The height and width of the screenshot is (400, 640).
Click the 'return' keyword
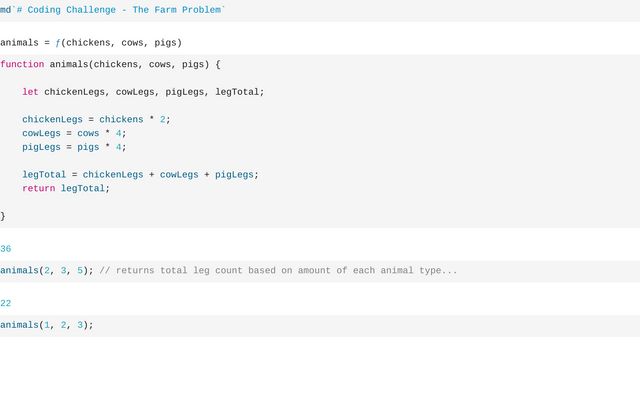(x=38, y=188)
